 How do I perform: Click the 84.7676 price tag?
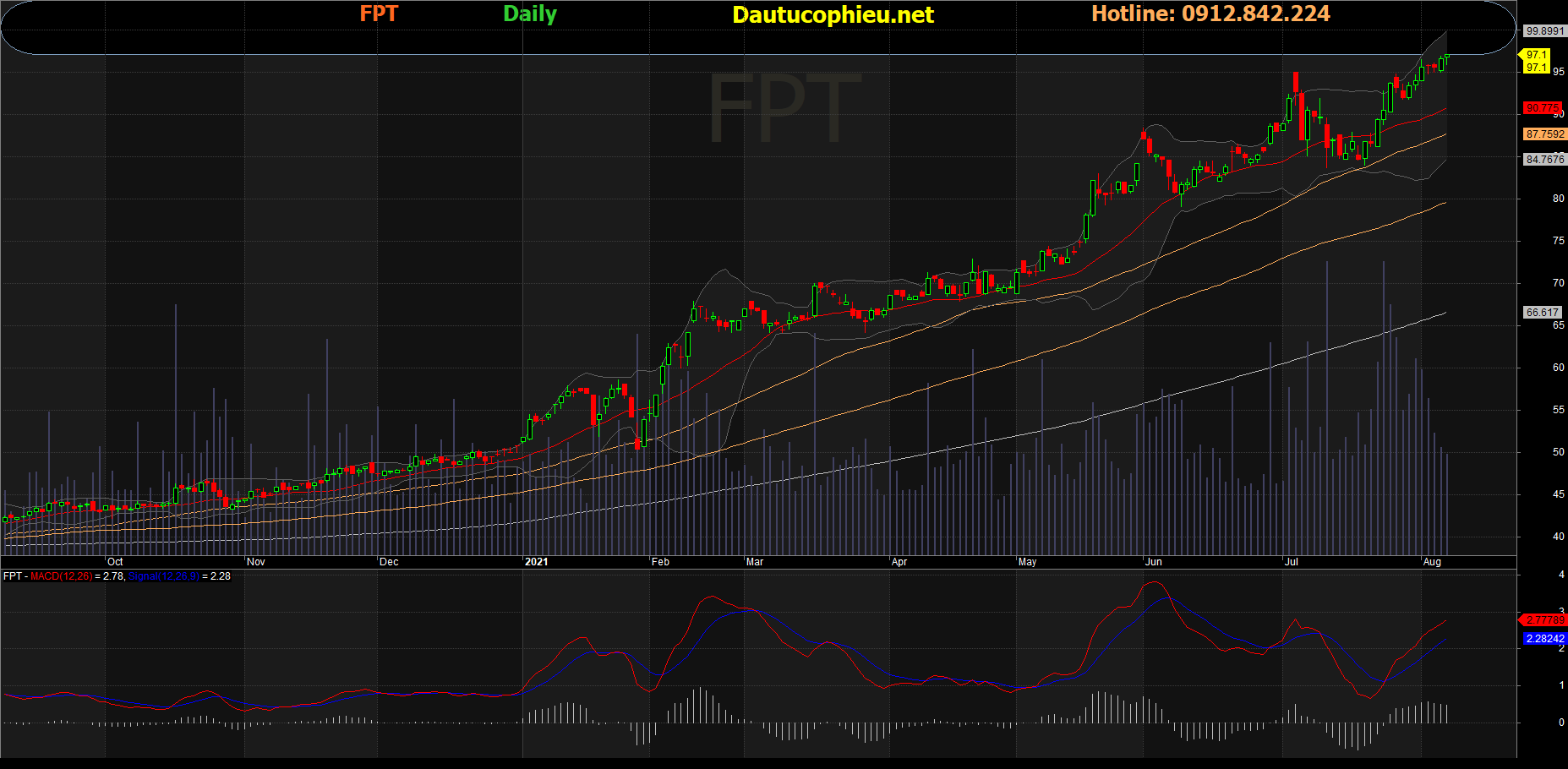coord(1544,160)
